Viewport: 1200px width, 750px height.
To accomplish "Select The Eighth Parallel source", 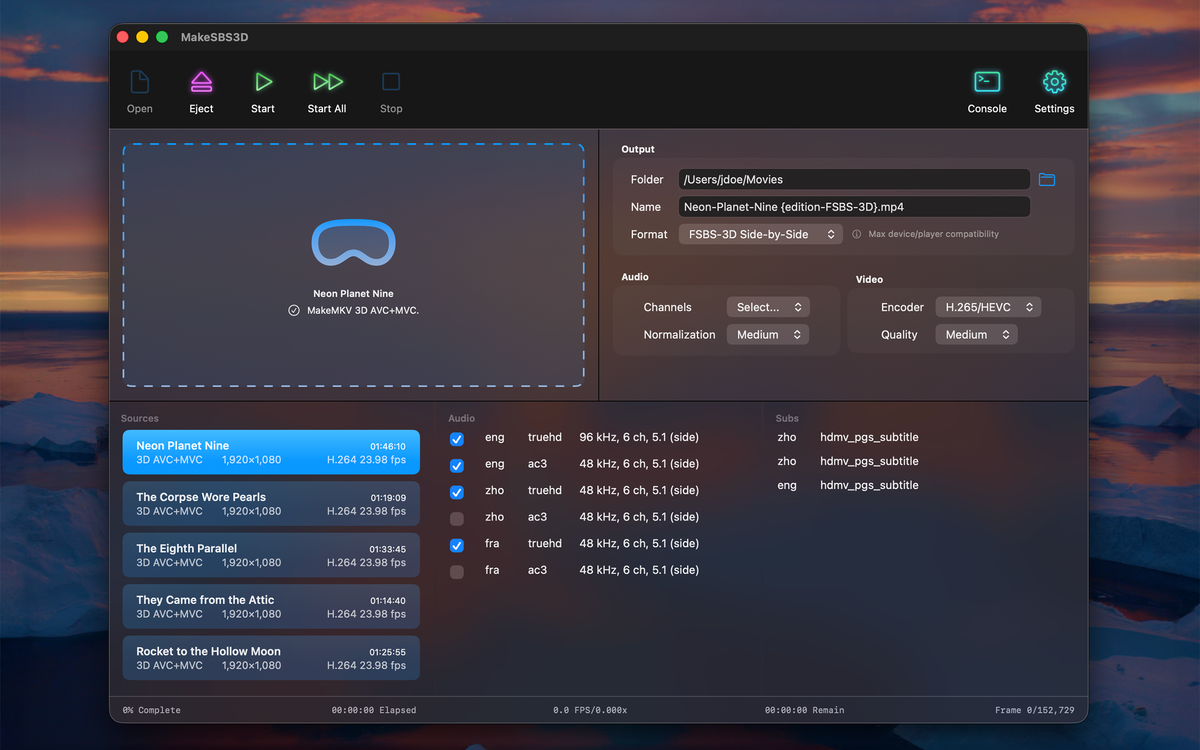I will (x=270, y=556).
